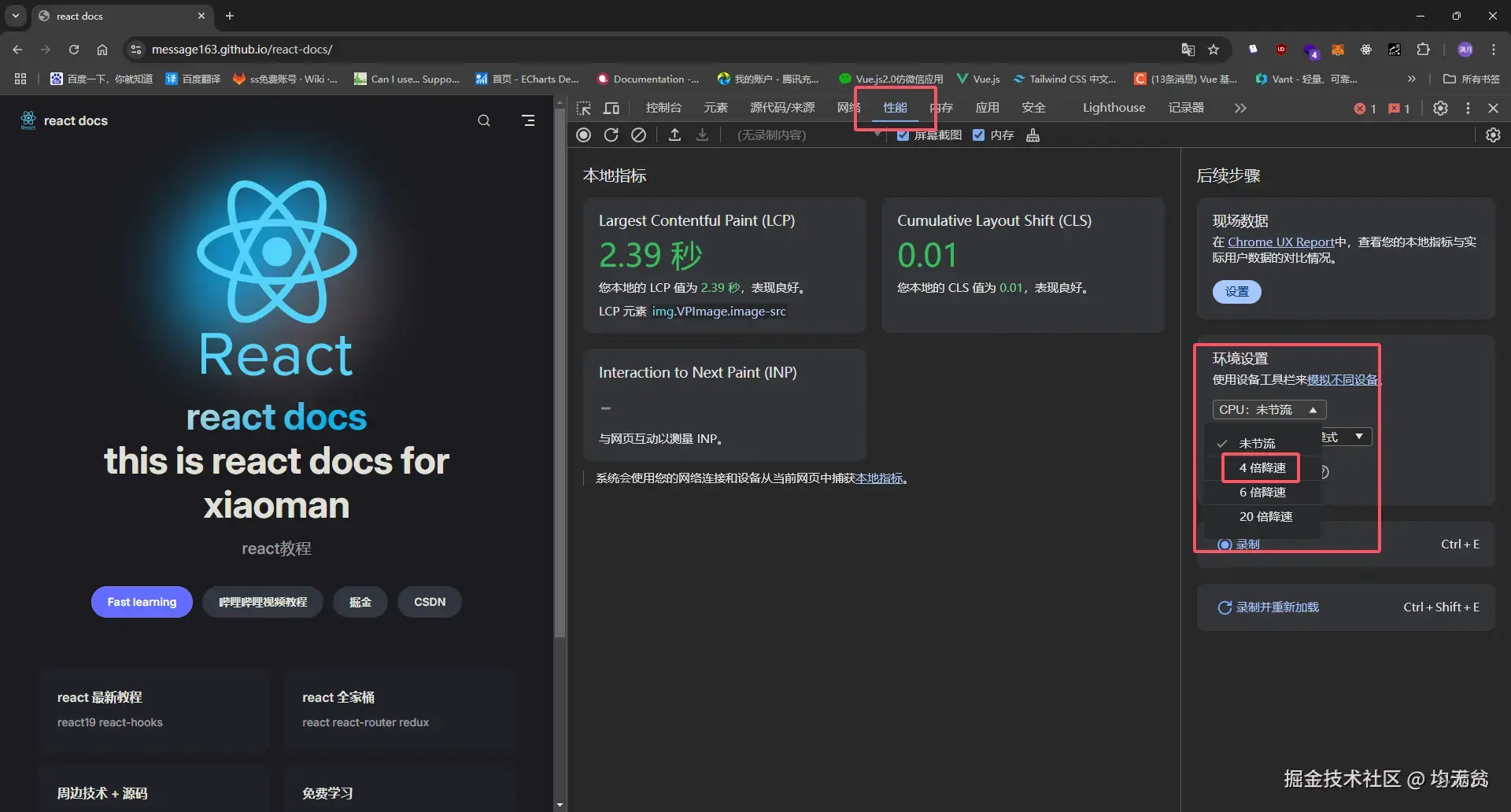The image size is (1511, 812).
Task: Select the 20 倍降速 option
Action: click(1263, 517)
